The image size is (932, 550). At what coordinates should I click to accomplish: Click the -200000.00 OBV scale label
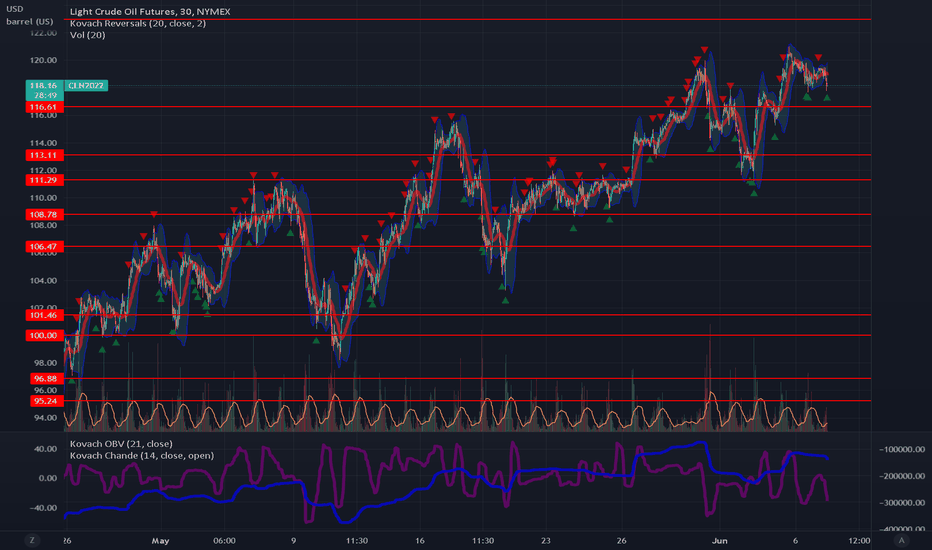[x=902, y=476]
